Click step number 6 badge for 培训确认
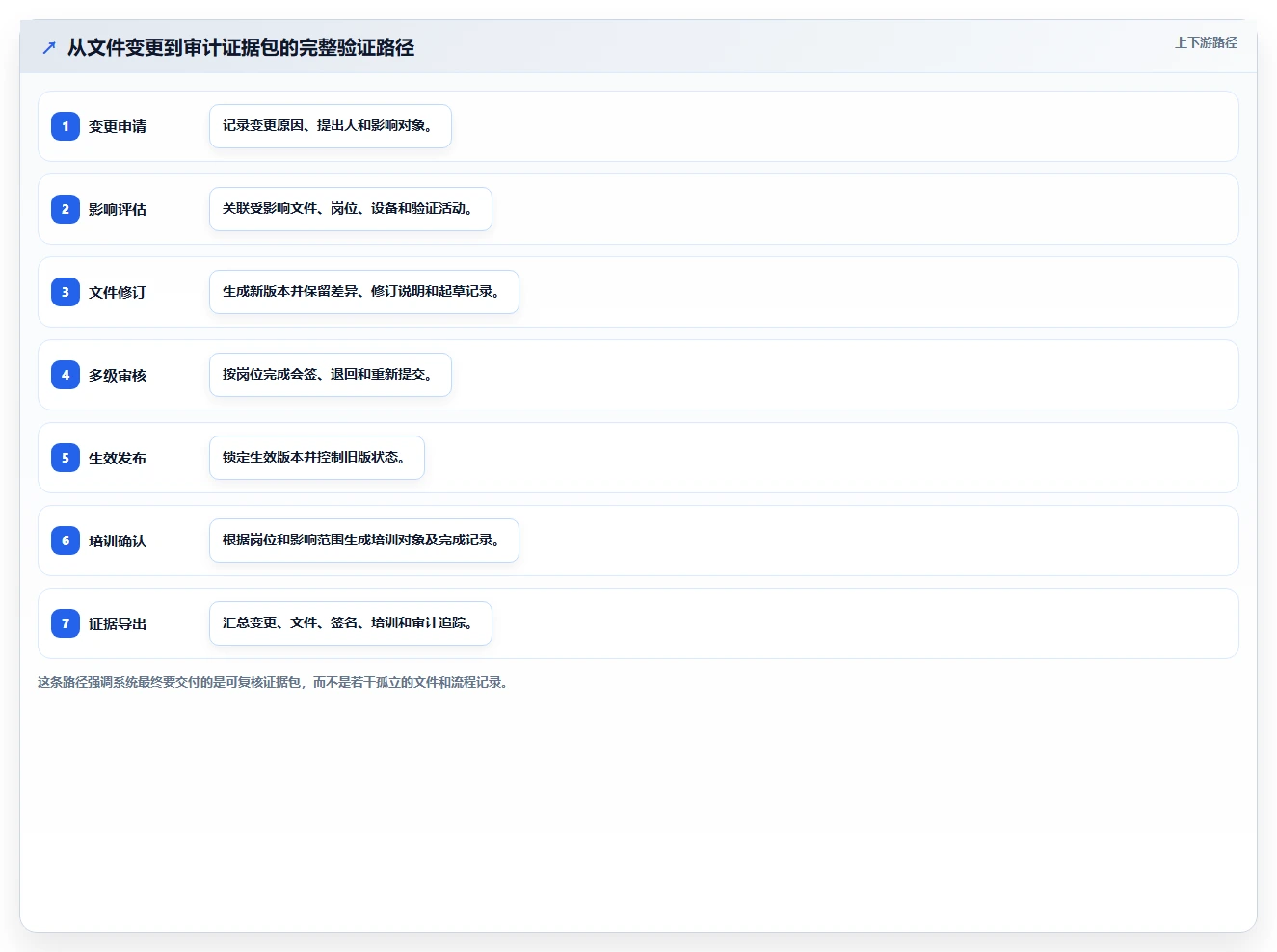 pyautogui.click(x=66, y=541)
